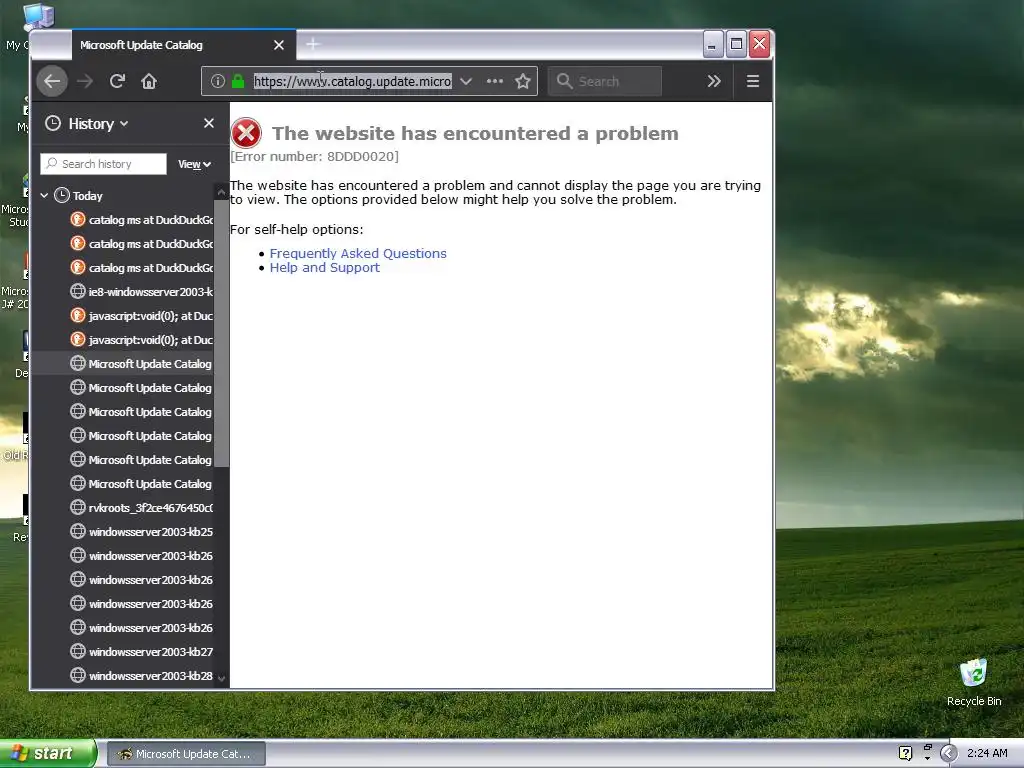The image size is (1024, 768).
Task: Click the red error X icon
Action: [x=246, y=133]
